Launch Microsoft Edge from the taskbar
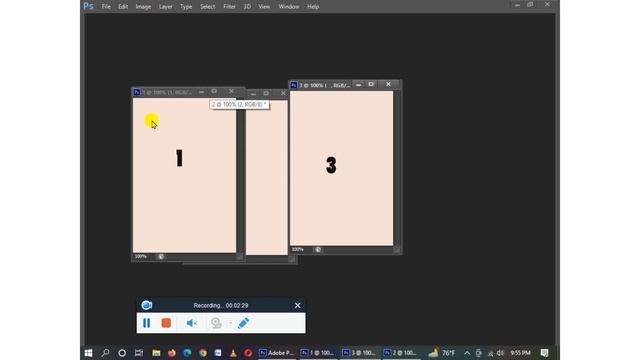The width and height of the screenshot is (640, 360). coord(187,353)
